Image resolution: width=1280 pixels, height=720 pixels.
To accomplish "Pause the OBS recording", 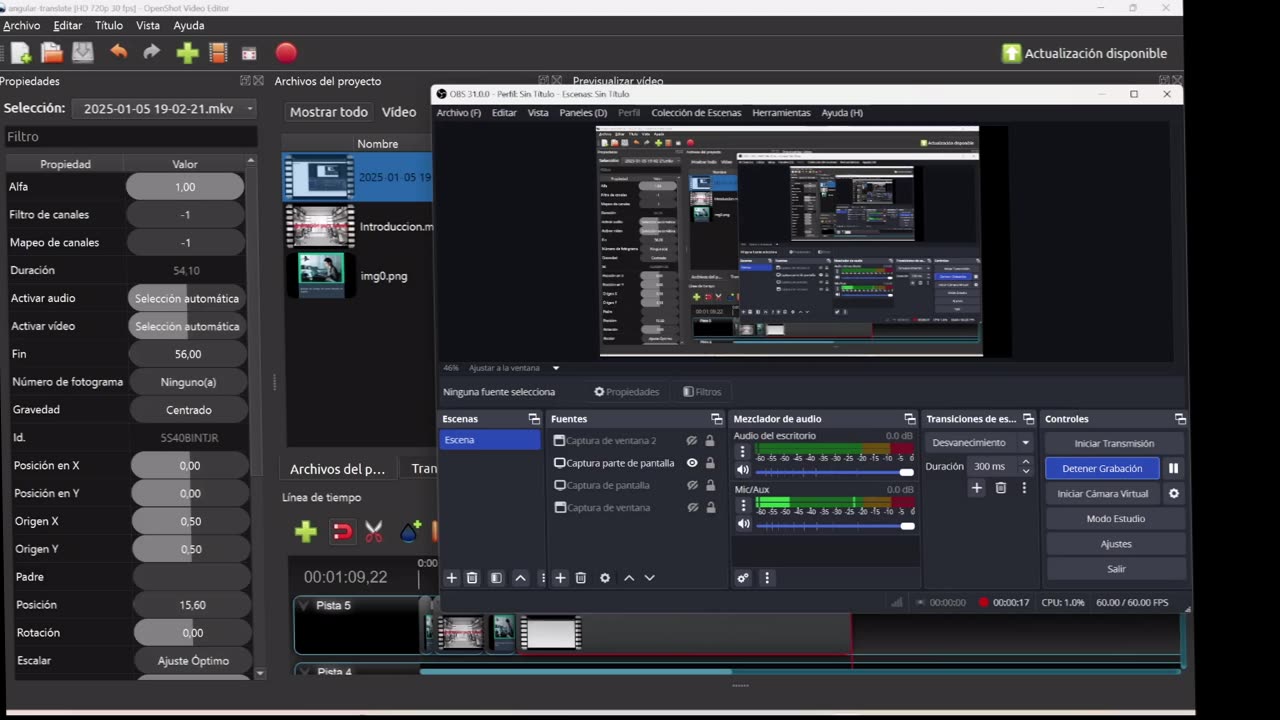I will [x=1174, y=468].
